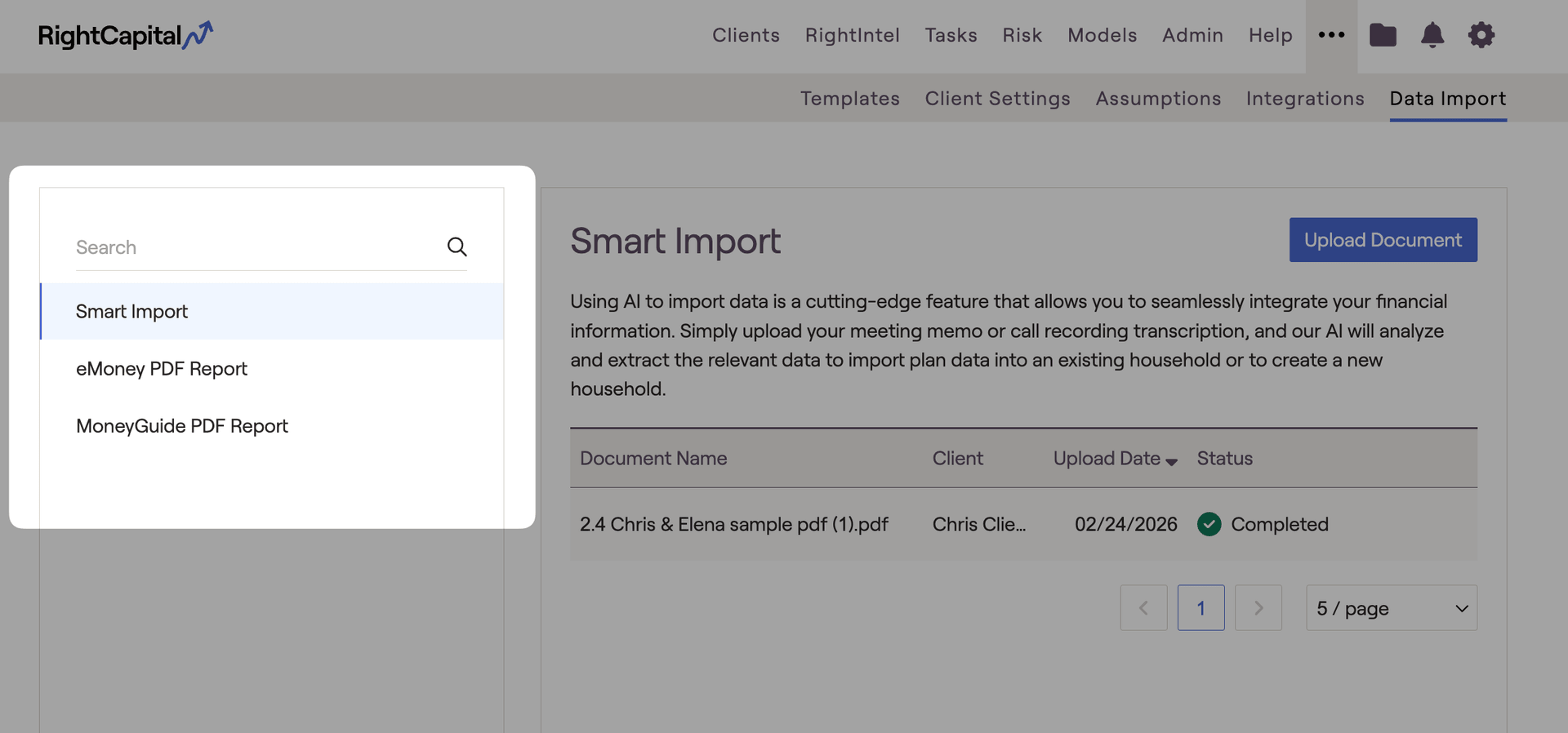
Task: Select MoneyGuide PDF Report option
Action: click(x=182, y=426)
